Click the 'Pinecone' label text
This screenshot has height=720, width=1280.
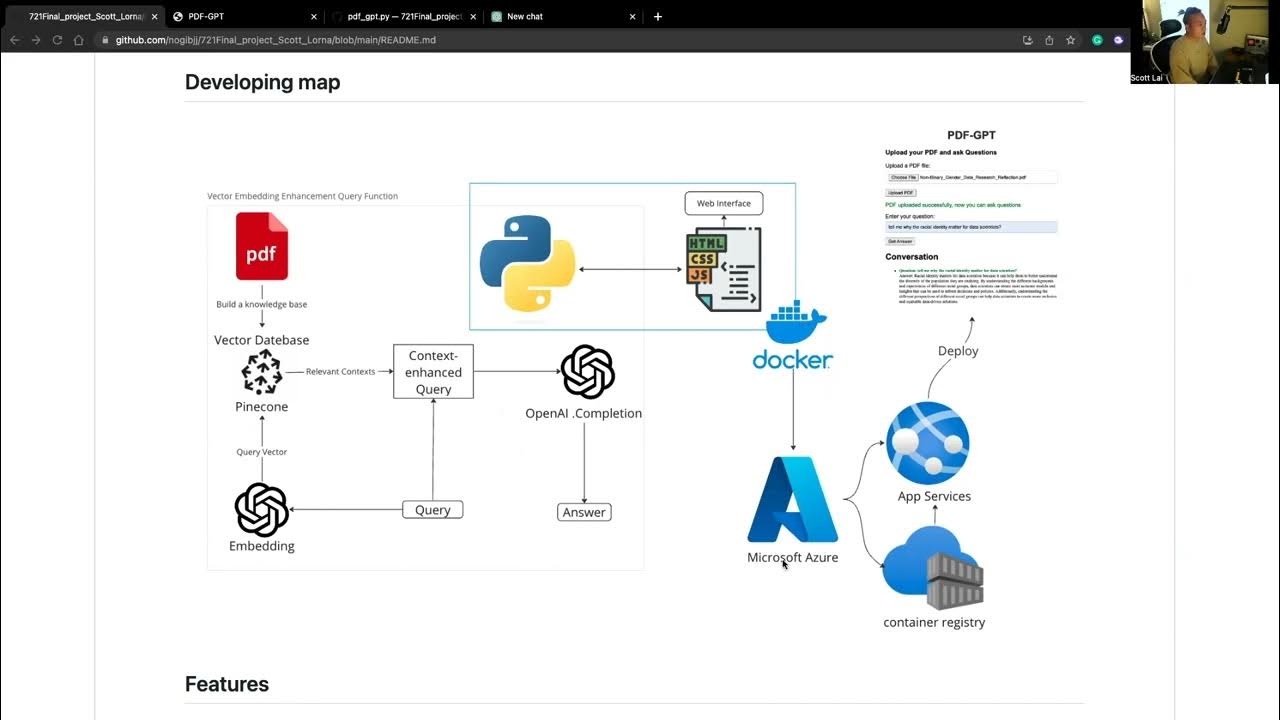[x=262, y=407]
